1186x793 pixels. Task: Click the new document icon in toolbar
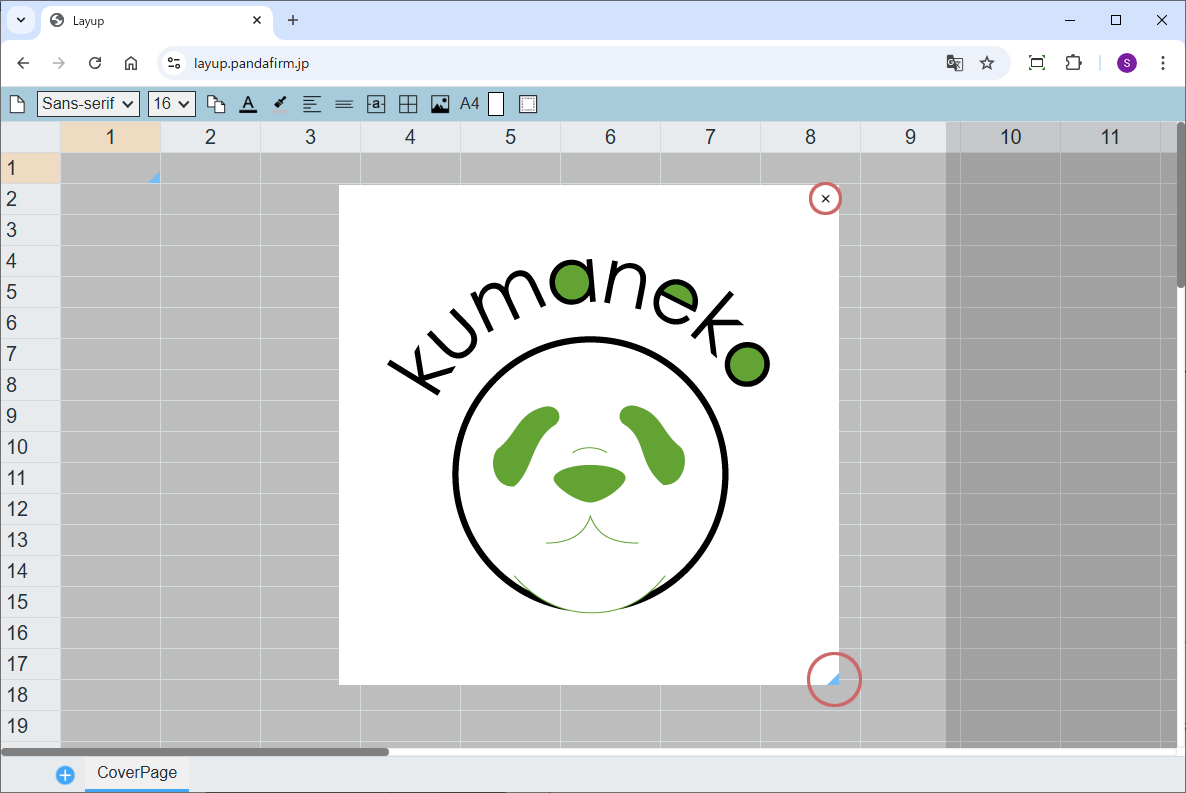tap(17, 104)
